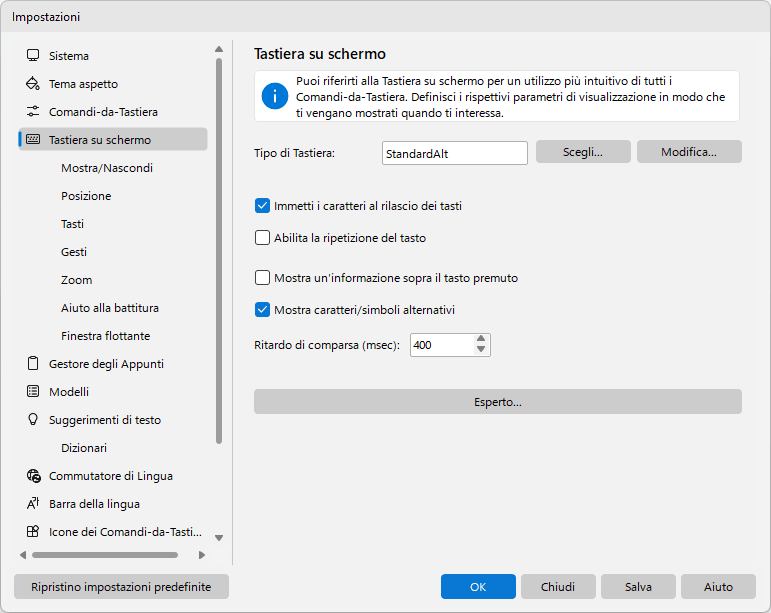Click the Modelli list icon
The width and height of the screenshot is (771, 613).
click(33, 392)
